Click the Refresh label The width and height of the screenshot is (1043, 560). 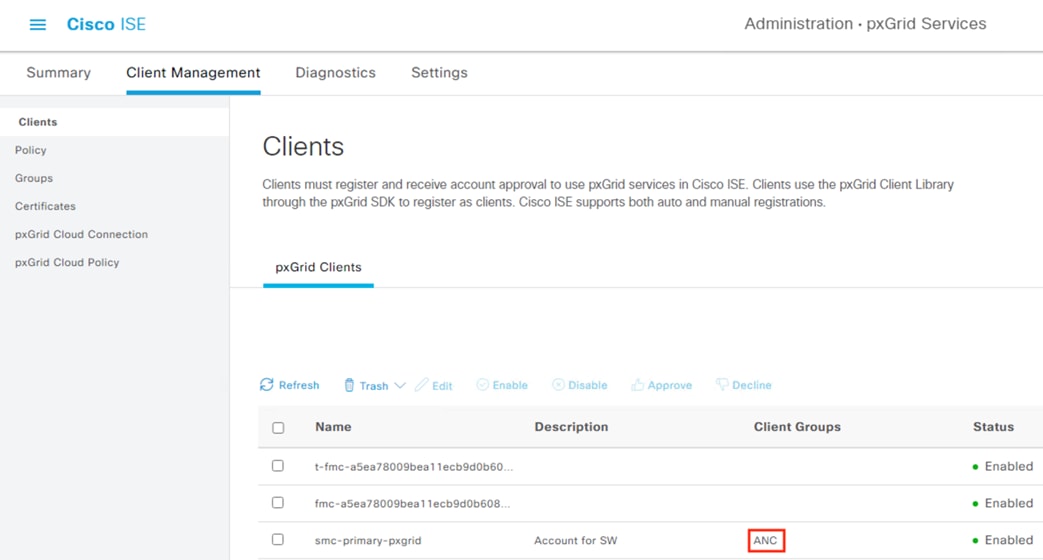click(299, 385)
